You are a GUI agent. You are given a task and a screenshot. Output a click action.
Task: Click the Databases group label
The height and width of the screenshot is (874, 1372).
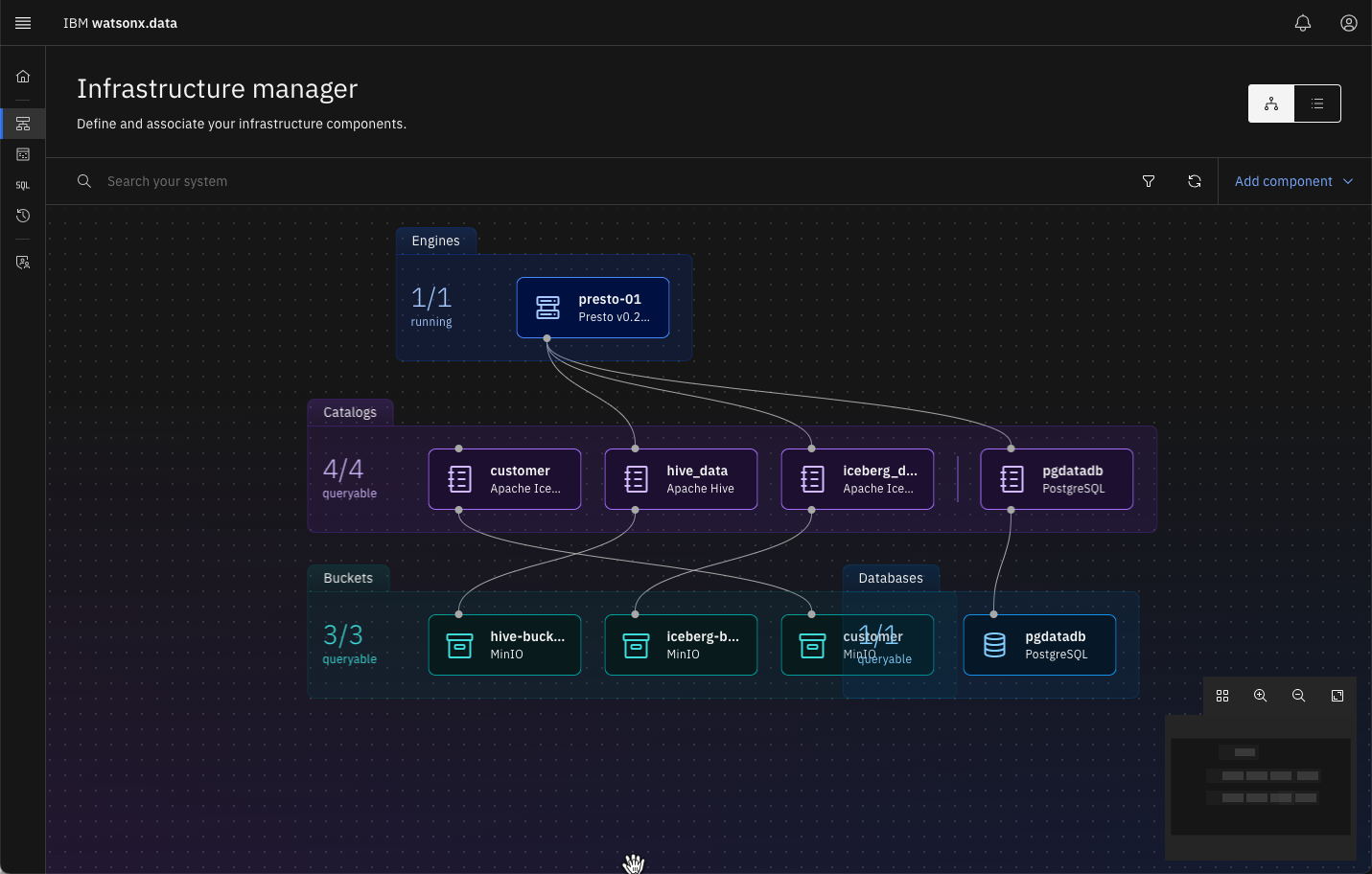(x=891, y=578)
